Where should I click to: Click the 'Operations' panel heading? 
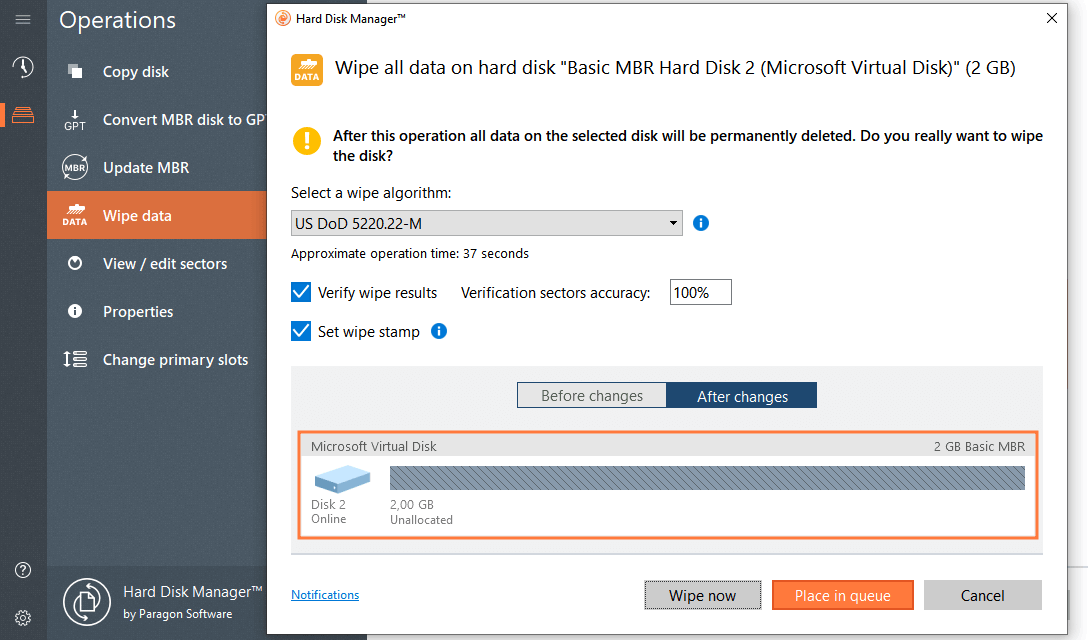[x=117, y=20]
